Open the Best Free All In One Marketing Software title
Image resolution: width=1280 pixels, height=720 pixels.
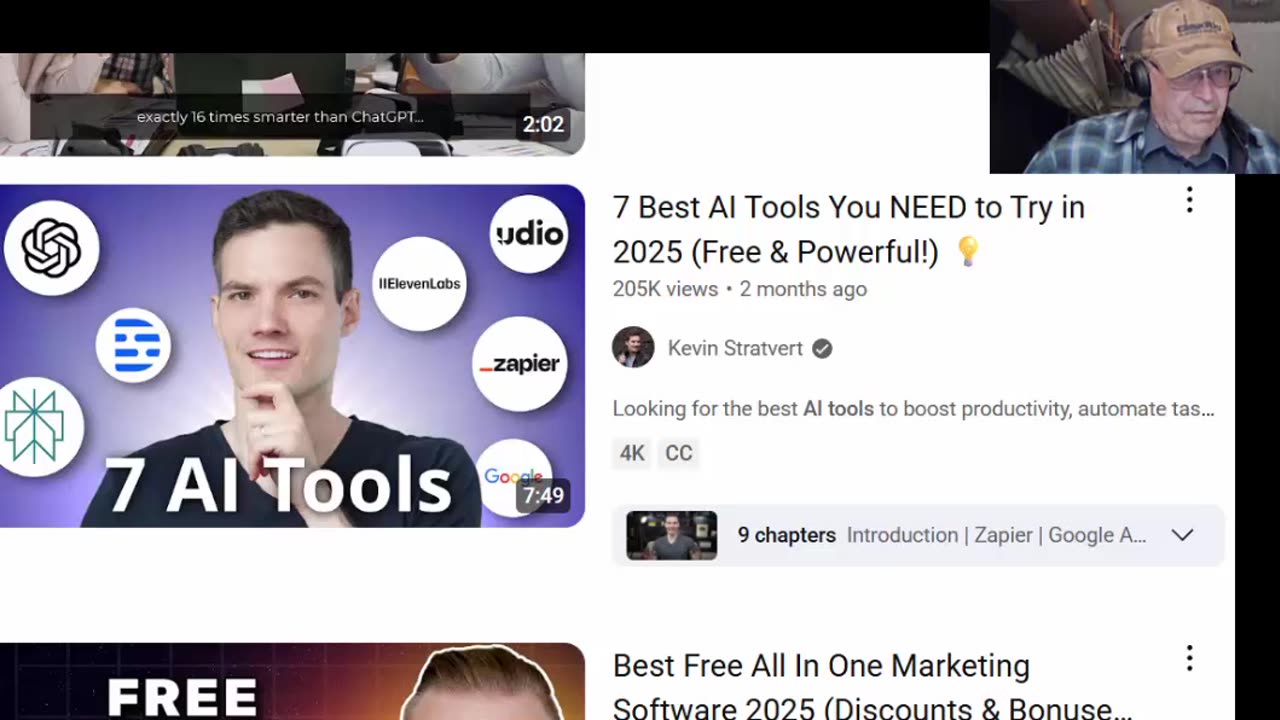coord(872,687)
